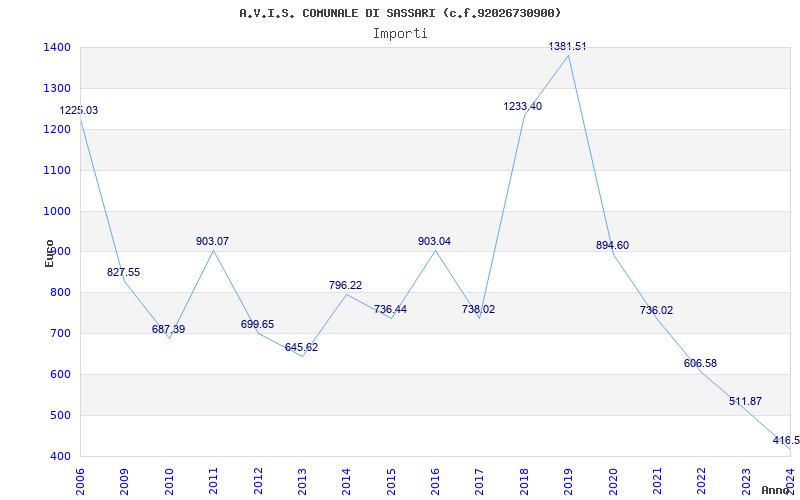Click the 645.62 data label
This screenshot has width=800, height=500.
(302, 347)
